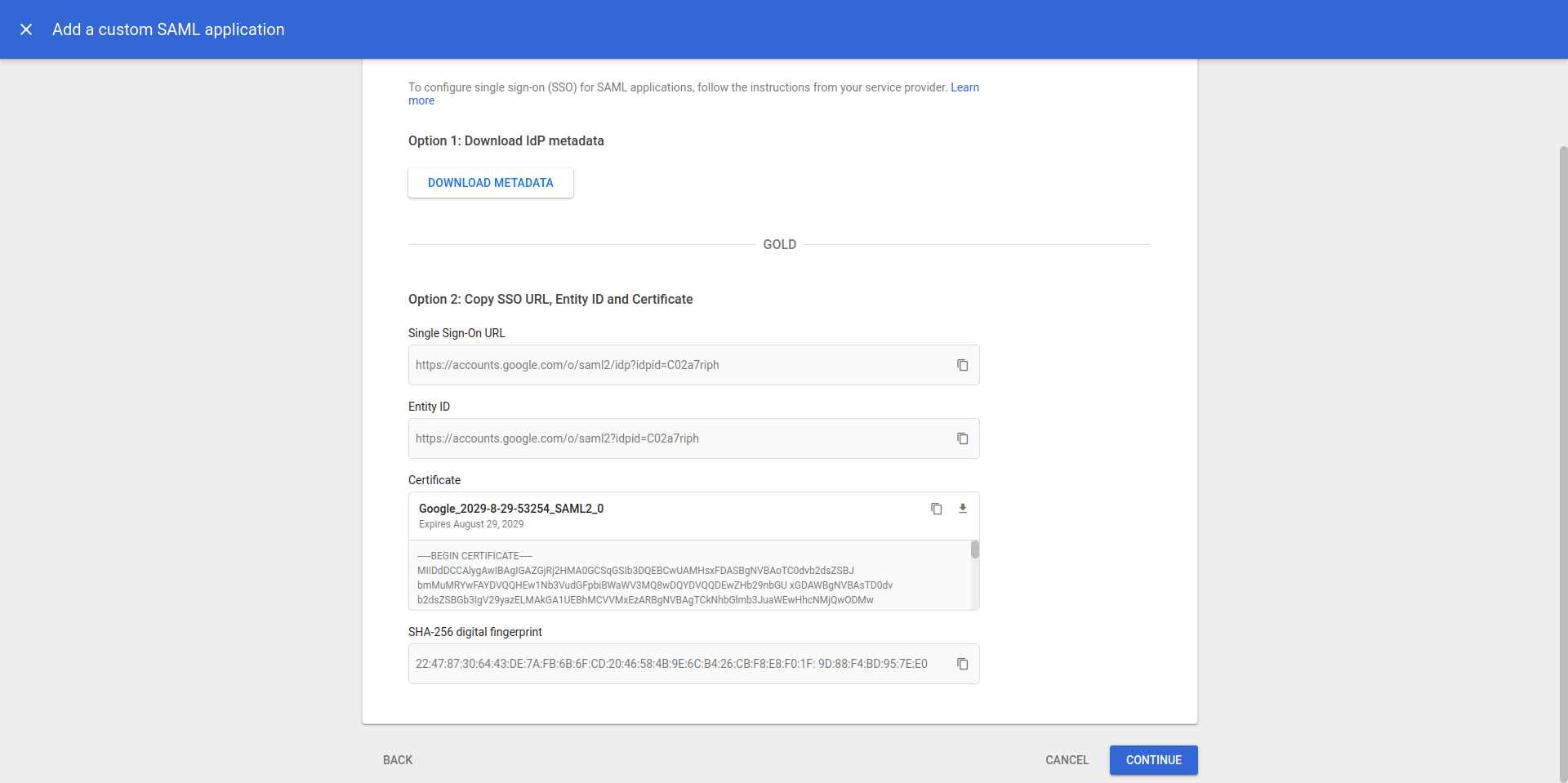Click the Download Metadata button
Image resolution: width=1568 pixels, height=783 pixels.
coord(491,183)
